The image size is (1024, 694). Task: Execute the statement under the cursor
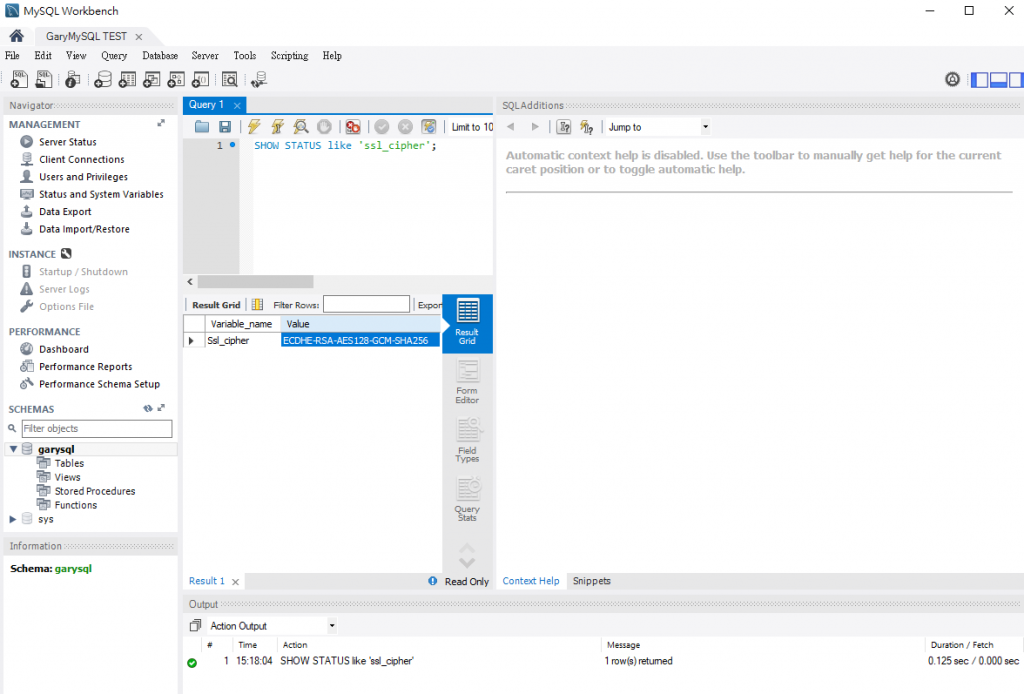coord(278,127)
